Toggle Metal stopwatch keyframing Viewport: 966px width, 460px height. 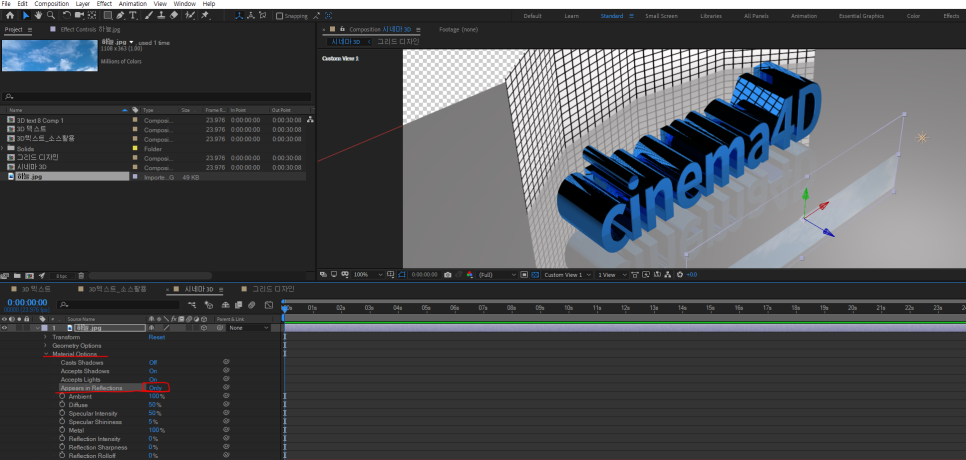62,430
